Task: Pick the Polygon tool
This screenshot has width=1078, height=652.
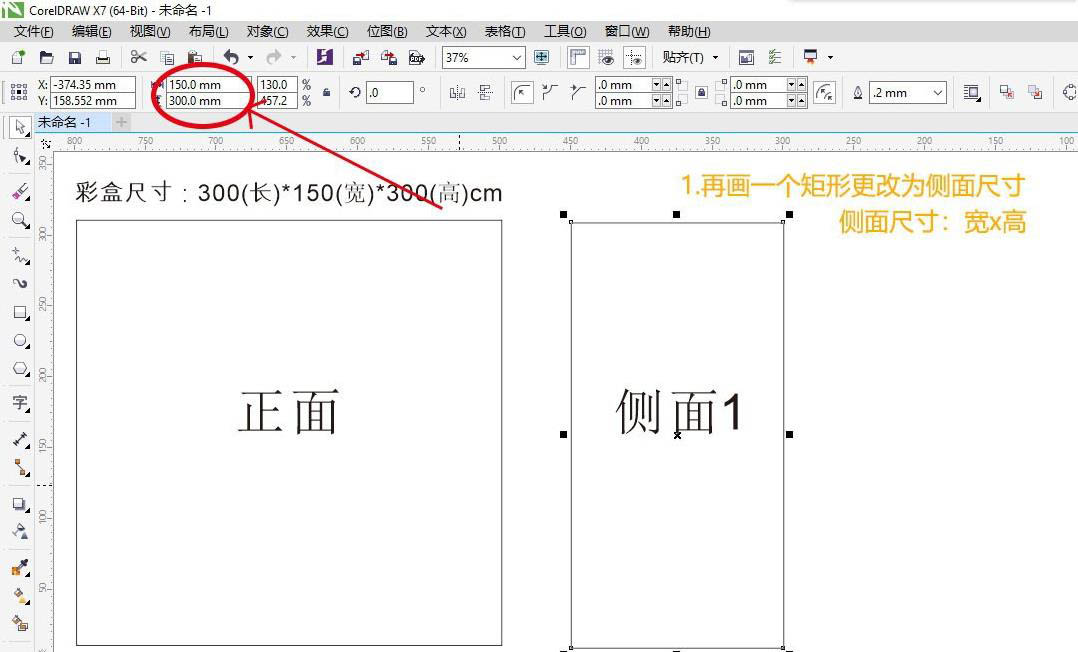Action: [x=19, y=369]
